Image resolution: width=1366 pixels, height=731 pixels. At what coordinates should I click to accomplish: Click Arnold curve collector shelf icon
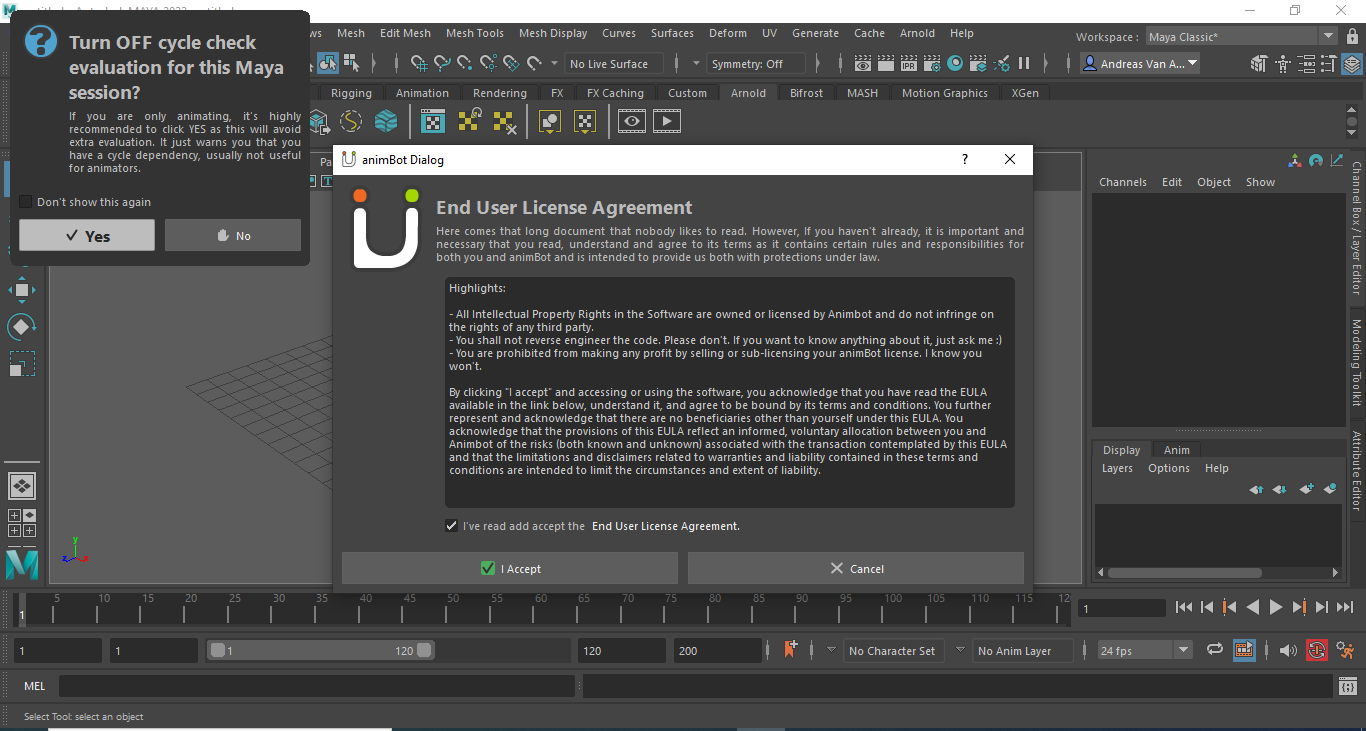[x=351, y=122]
